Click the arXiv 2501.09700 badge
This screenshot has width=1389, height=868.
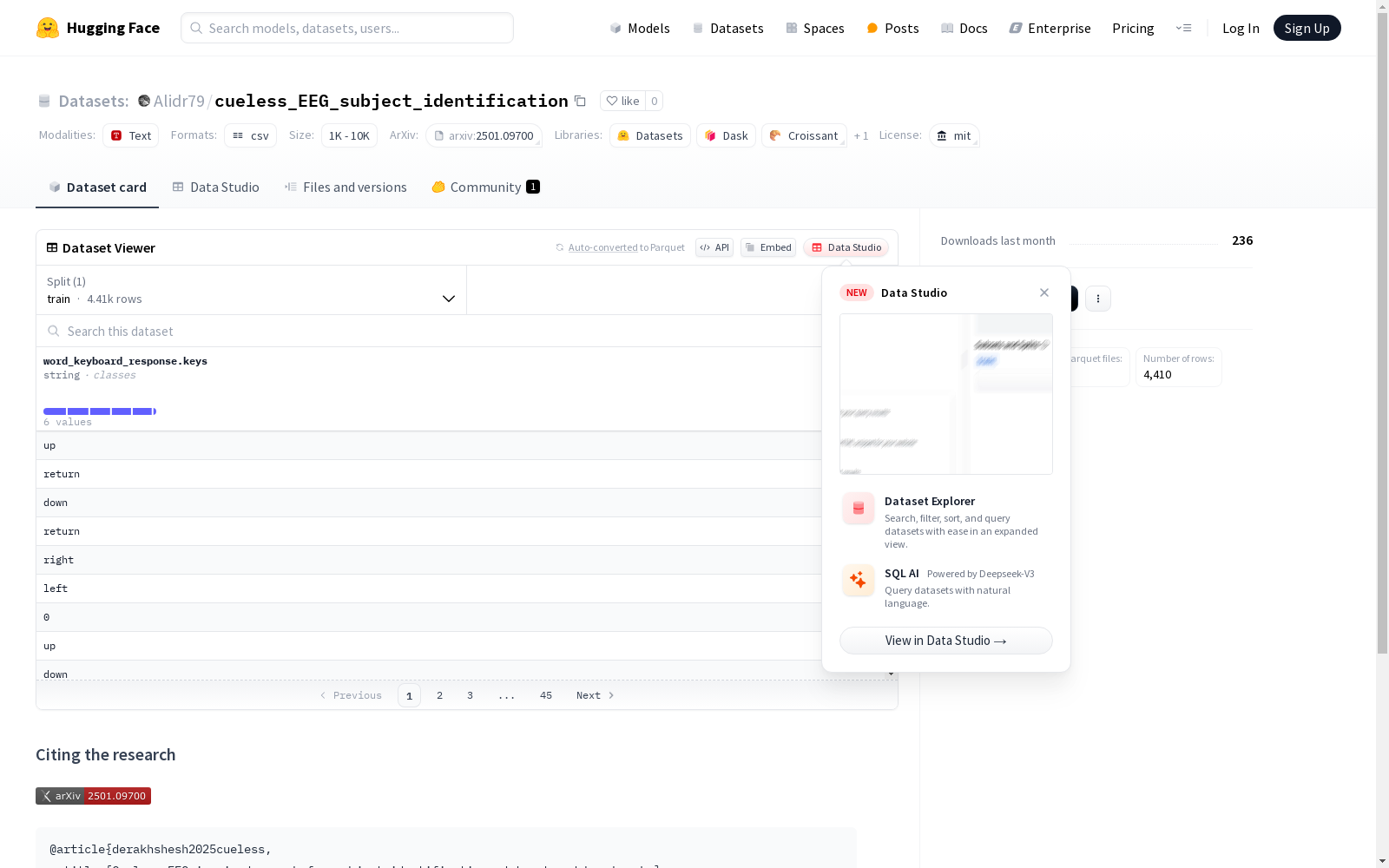point(93,796)
